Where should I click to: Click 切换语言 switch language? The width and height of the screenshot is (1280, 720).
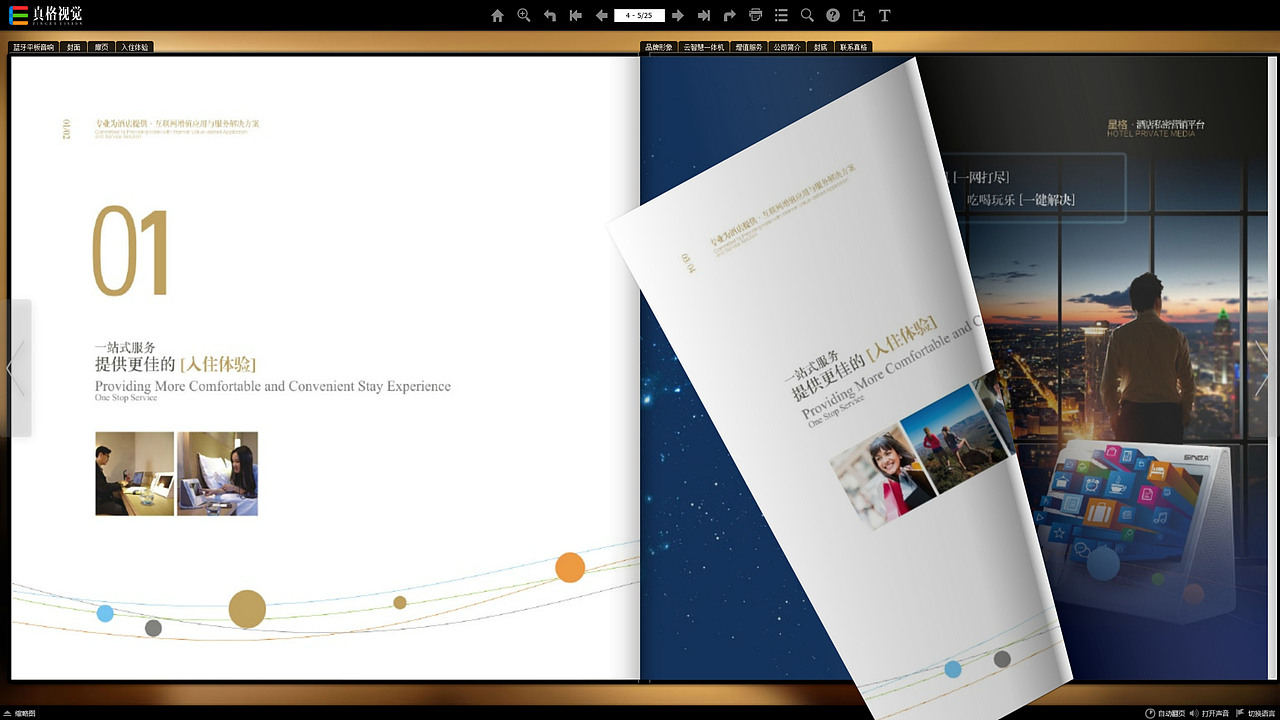pos(1255,713)
